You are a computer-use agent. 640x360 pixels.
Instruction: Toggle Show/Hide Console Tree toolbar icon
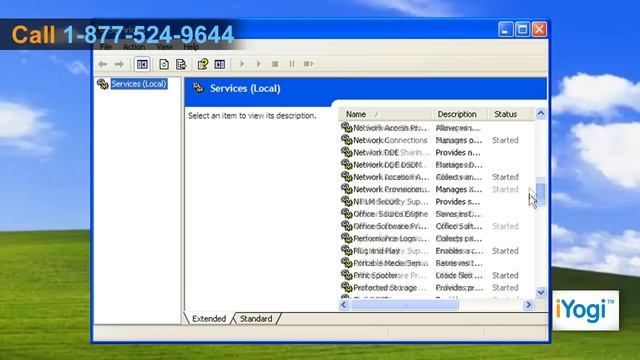(x=142, y=64)
